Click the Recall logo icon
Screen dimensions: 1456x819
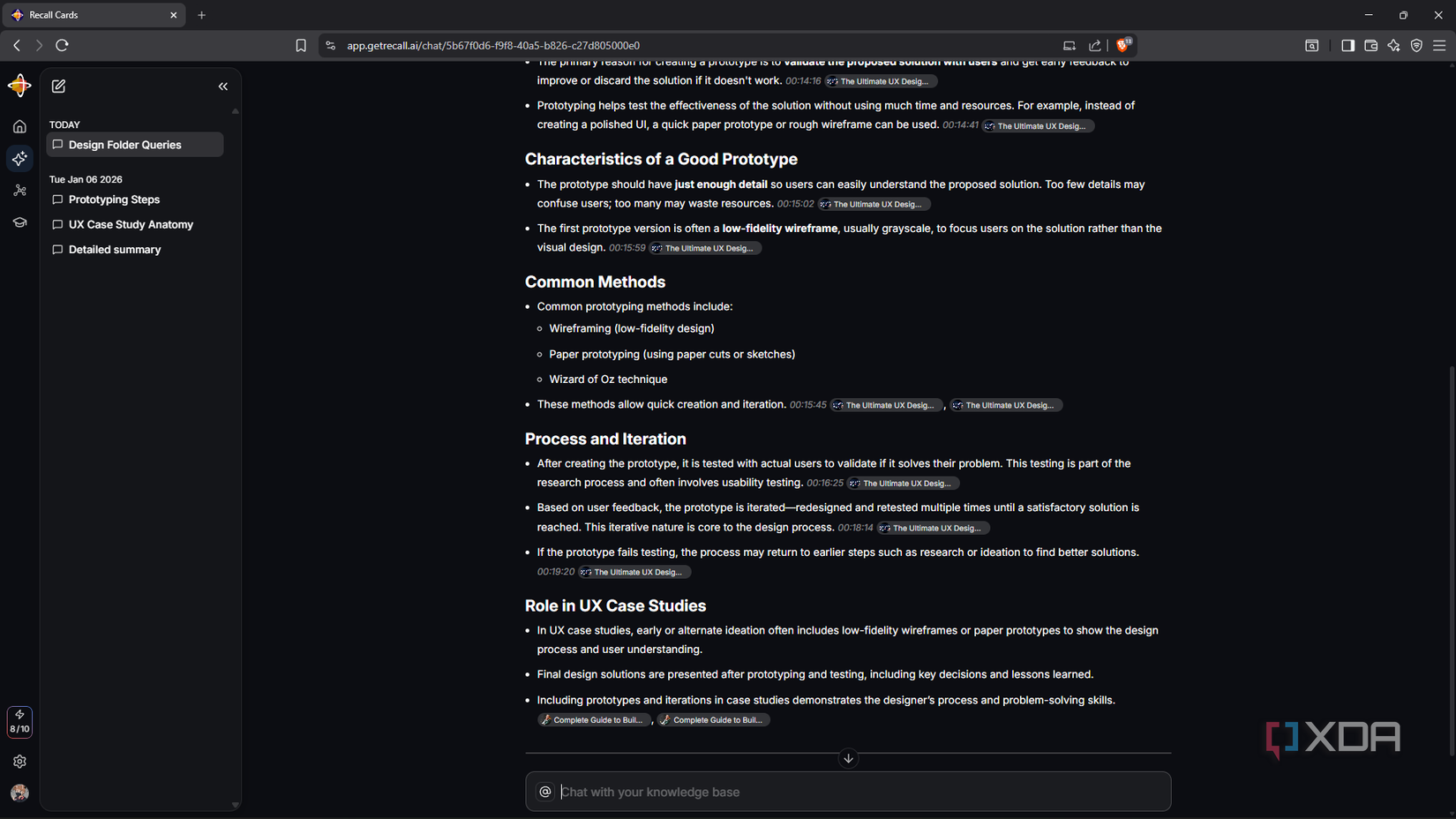(19, 86)
